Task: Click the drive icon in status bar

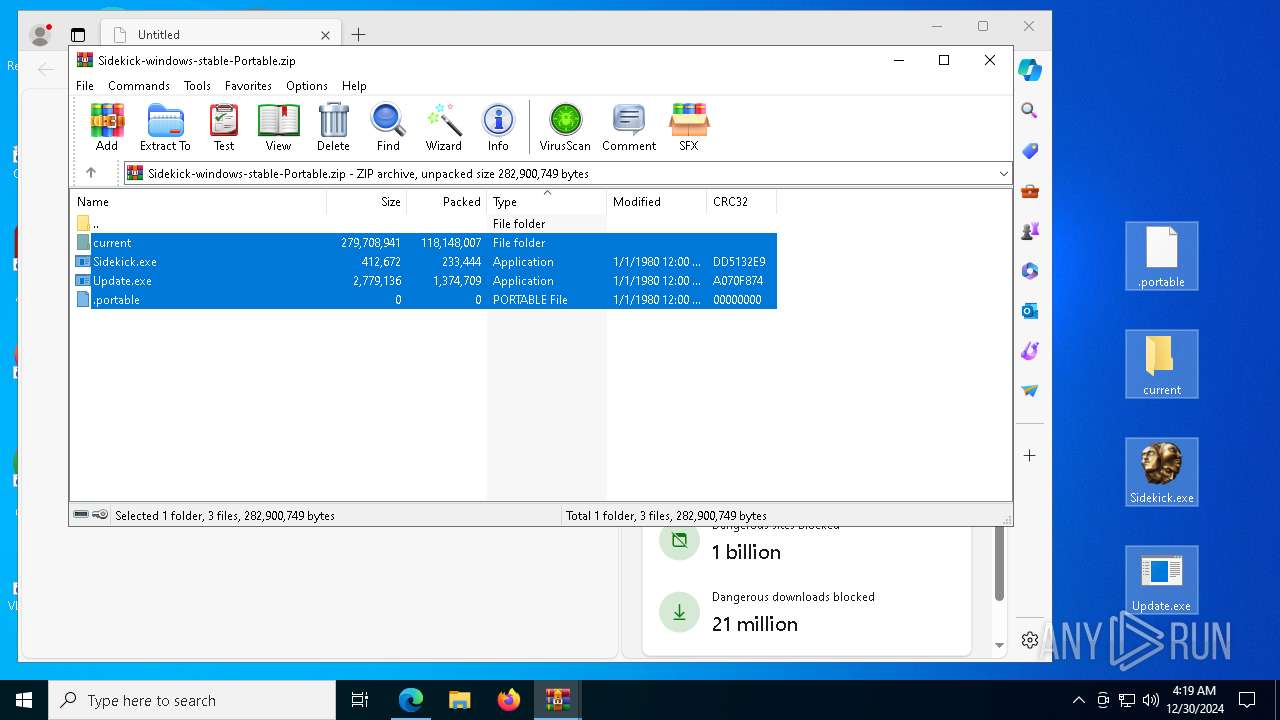Action: pos(81,515)
